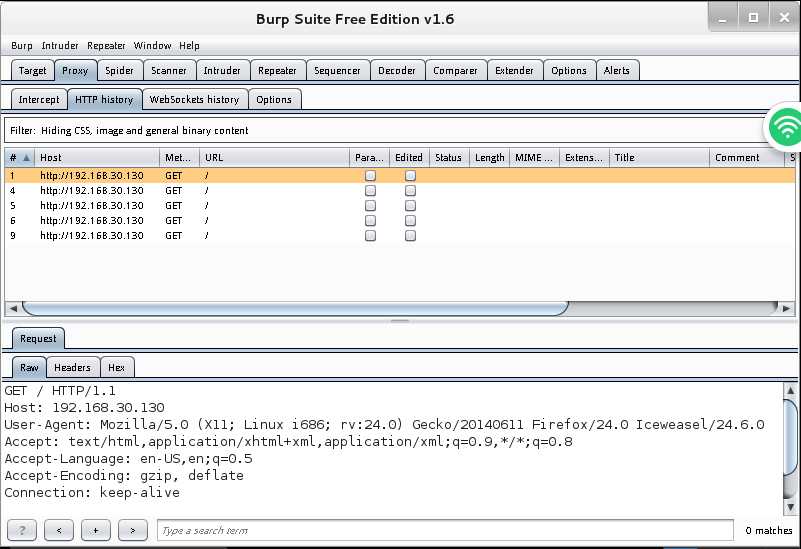
Task: Open the Intruder tool tab
Action: click(x=222, y=70)
